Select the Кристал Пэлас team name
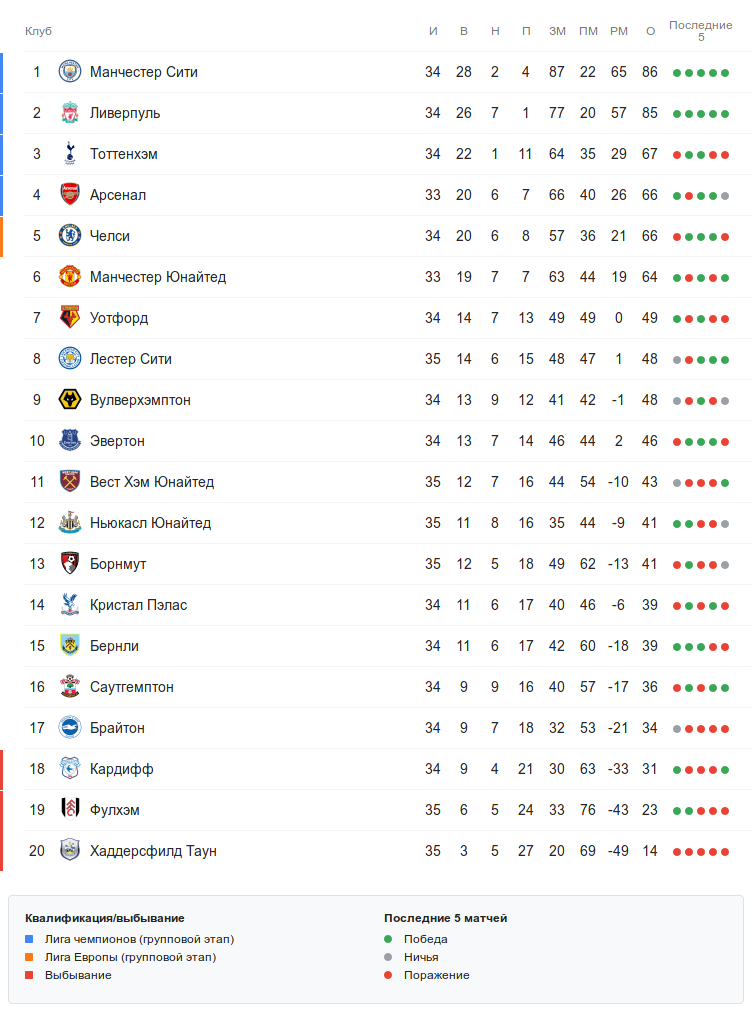The height and width of the screenshot is (1012, 752). click(x=138, y=605)
